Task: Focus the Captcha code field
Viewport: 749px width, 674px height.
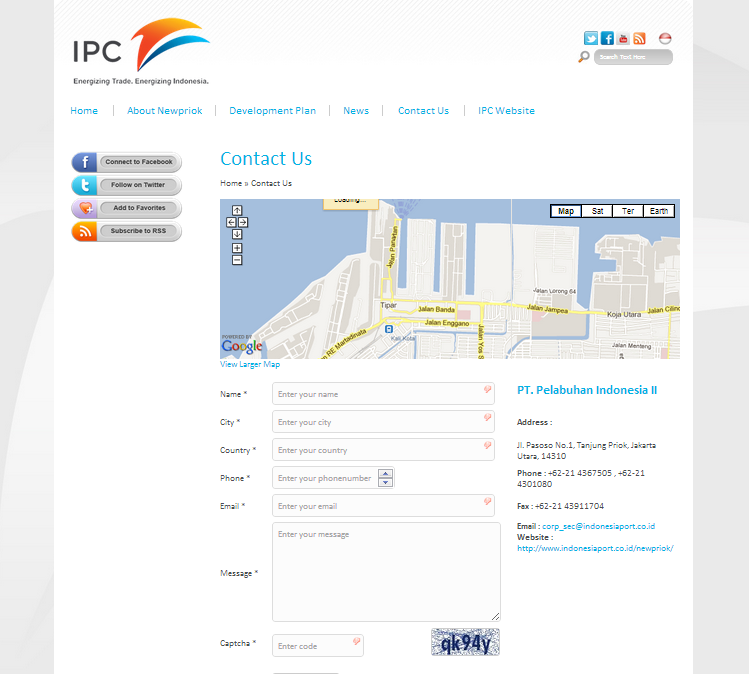Action: (x=318, y=646)
